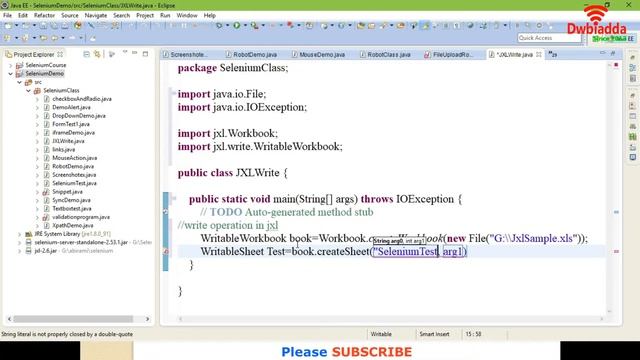Select XpathDemo.java in the tree
Viewport: 640px width, 360px height.
(73, 226)
